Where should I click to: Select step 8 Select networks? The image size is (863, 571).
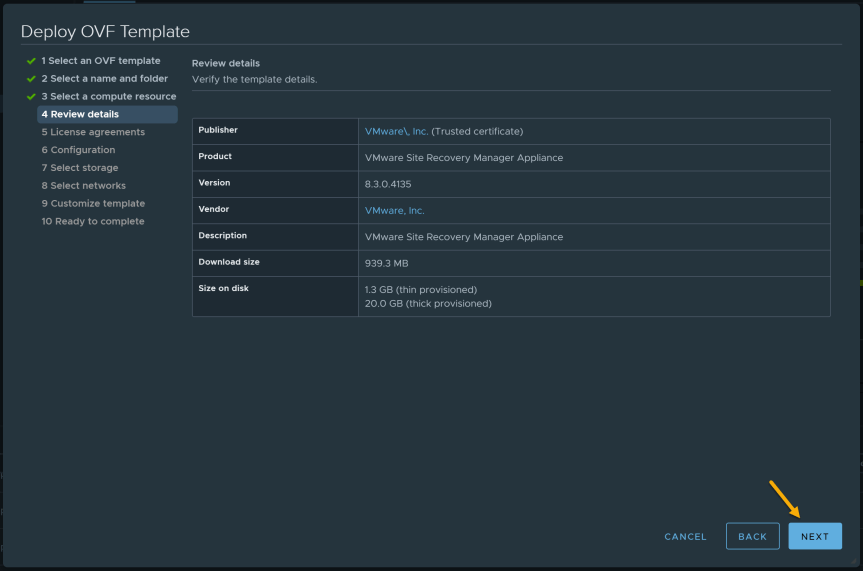pos(84,186)
